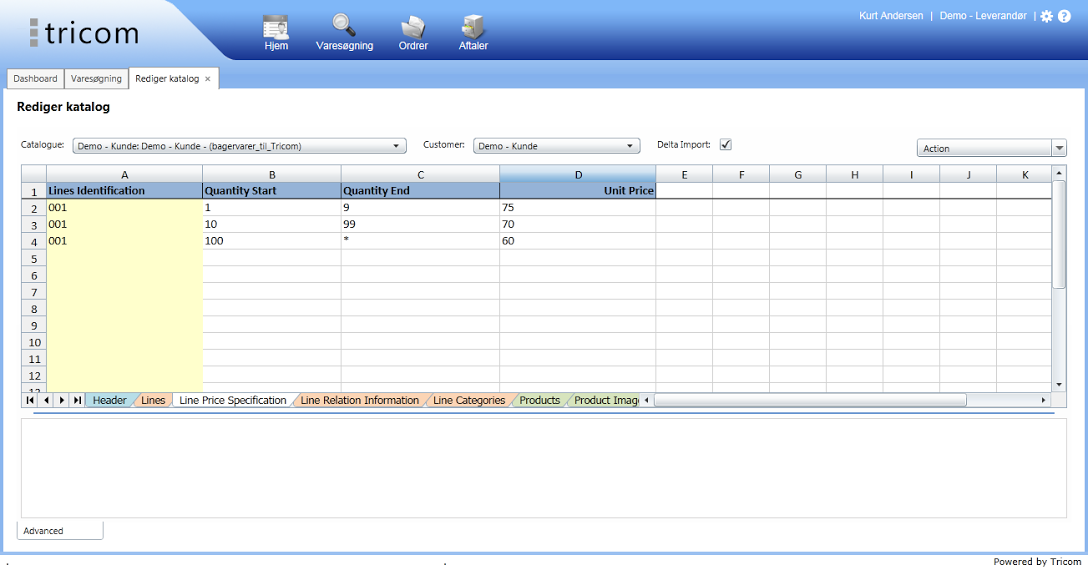This screenshot has height=570, width=1088.
Task: Select column E header
Action: tap(684, 174)
